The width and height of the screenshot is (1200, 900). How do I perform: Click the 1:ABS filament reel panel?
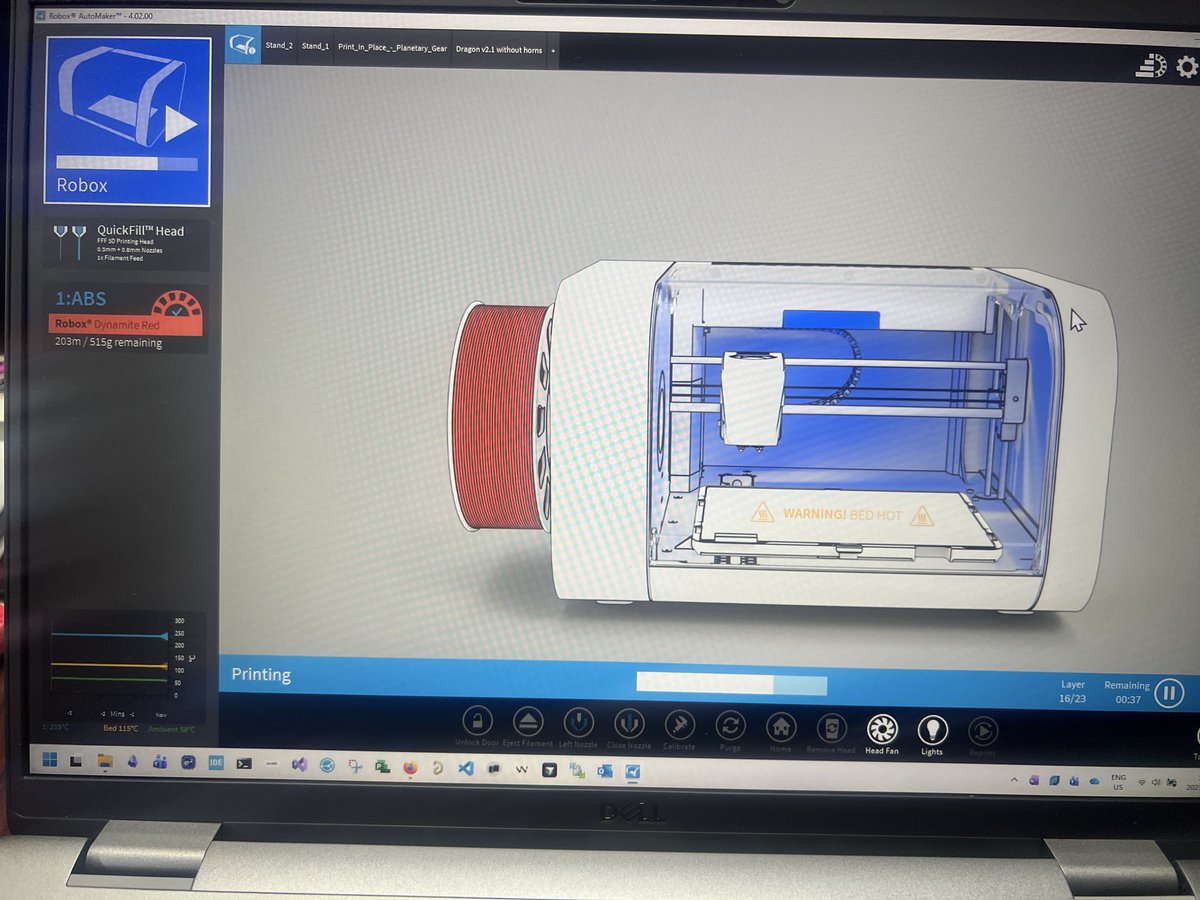(x=127, y=318)
